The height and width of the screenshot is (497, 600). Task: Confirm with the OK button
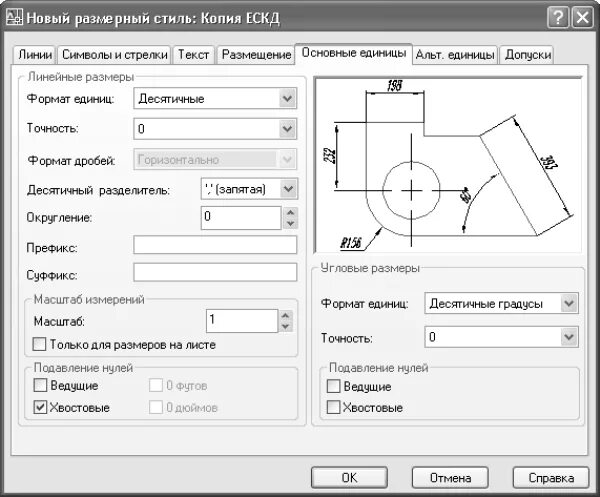tap(349, 477)
